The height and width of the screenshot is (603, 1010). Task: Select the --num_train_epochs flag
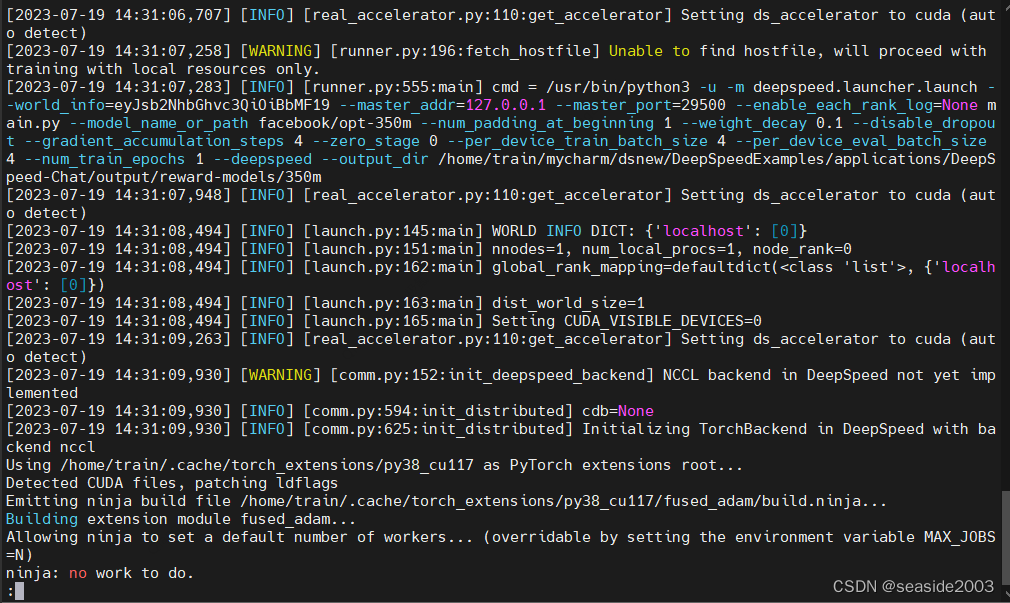click(x=105, y=159)
